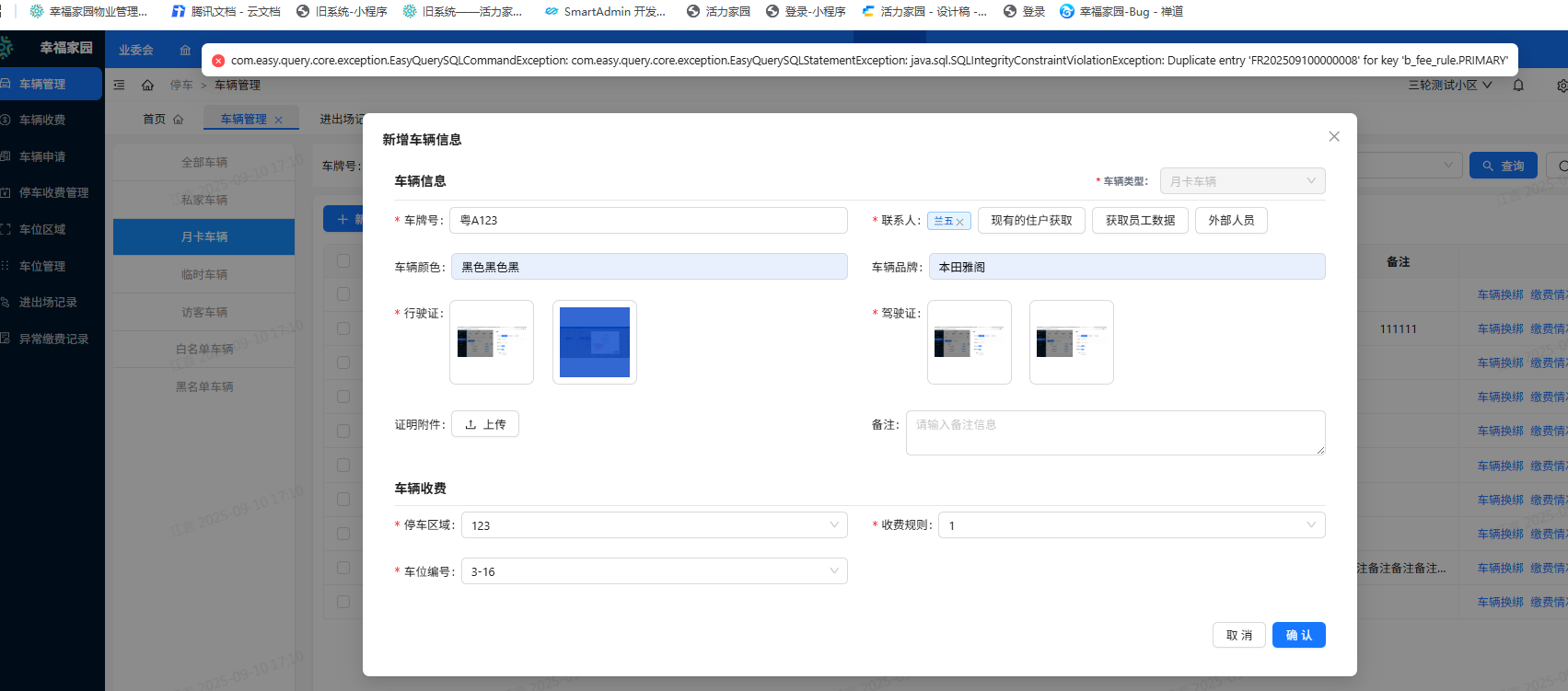Click the 上传 attachment button

(x=485, y=424)
